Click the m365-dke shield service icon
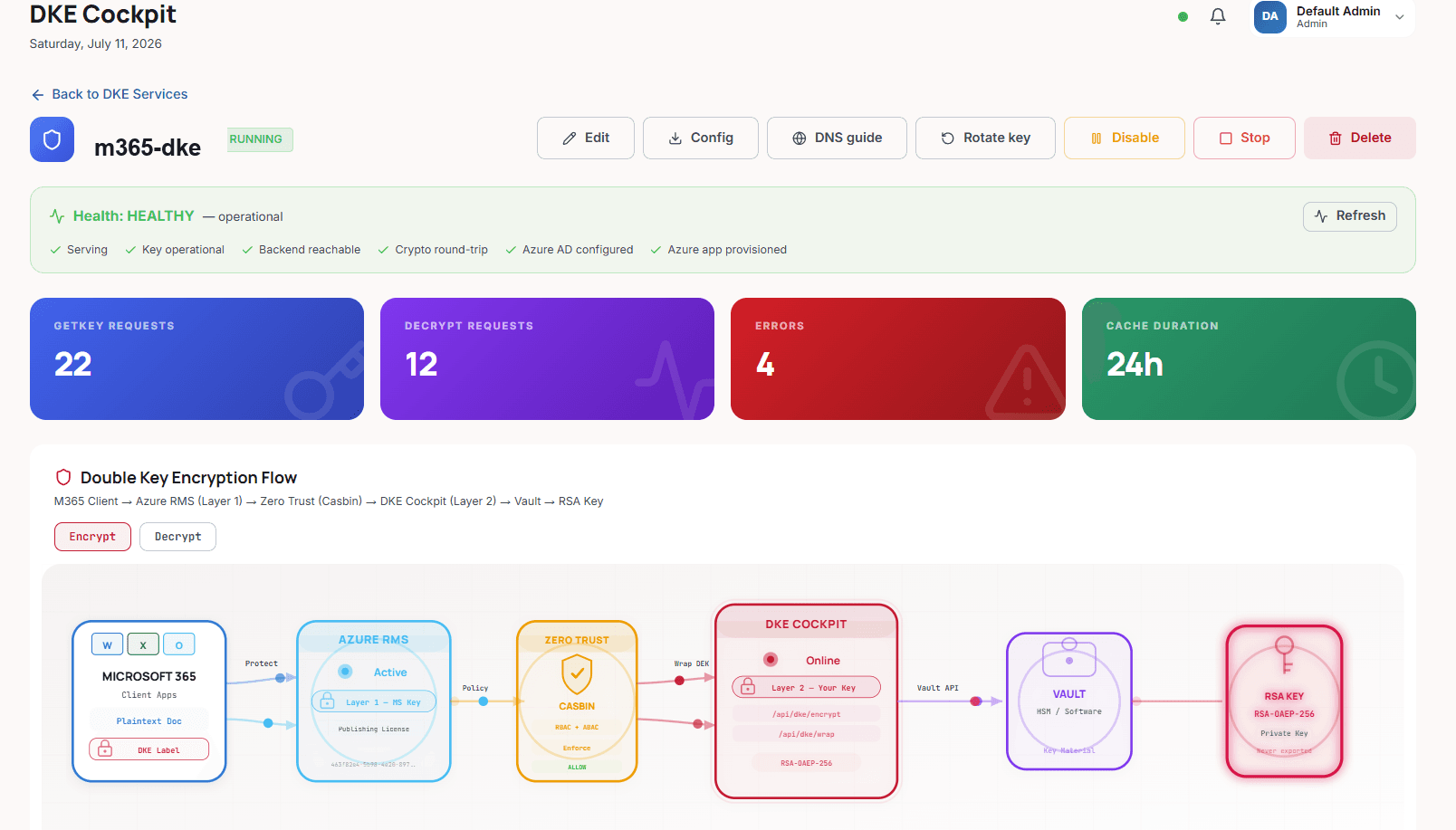 (x=52, y=139)
